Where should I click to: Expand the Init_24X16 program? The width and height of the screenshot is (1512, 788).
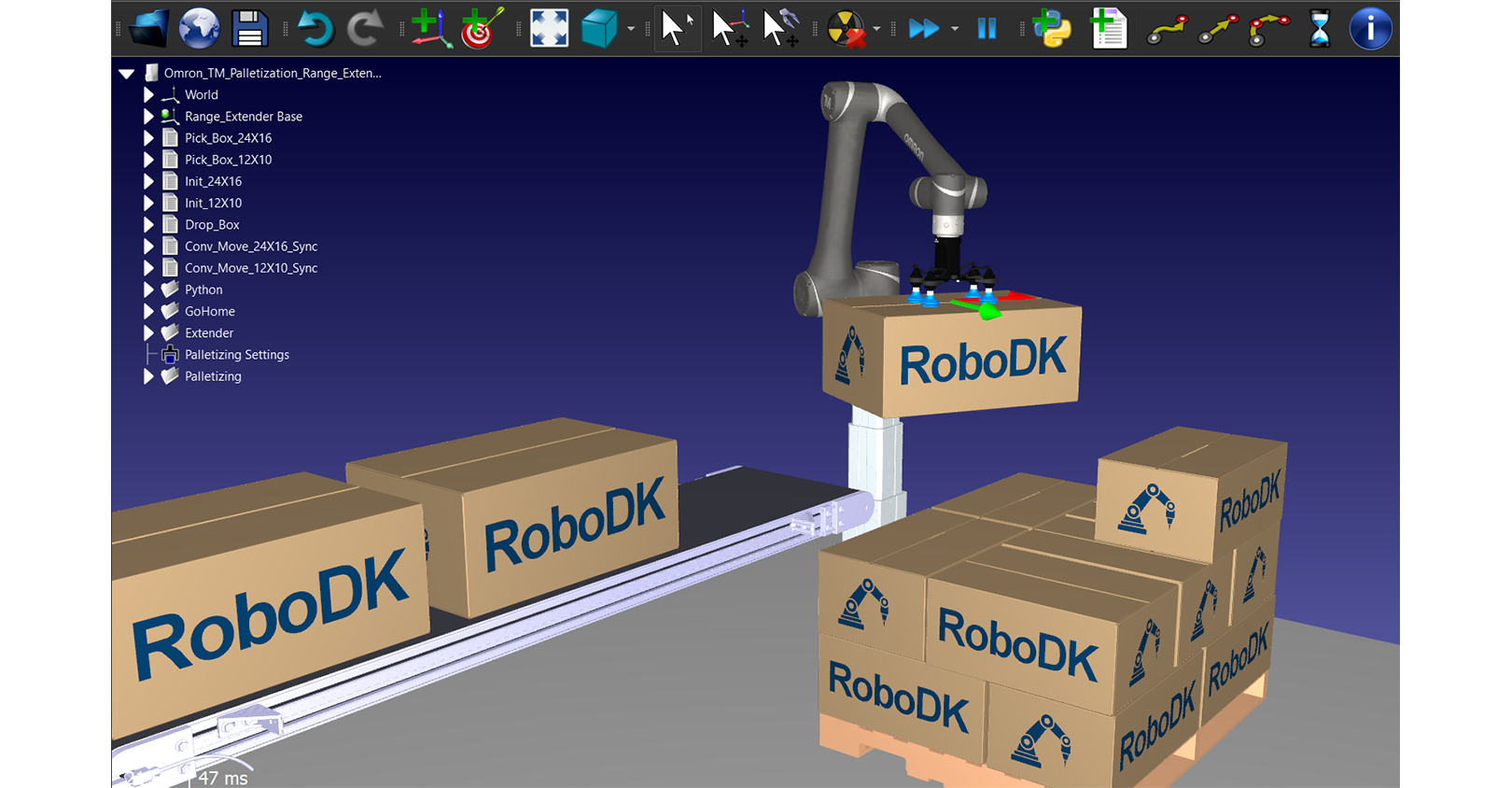pos(148,181)
